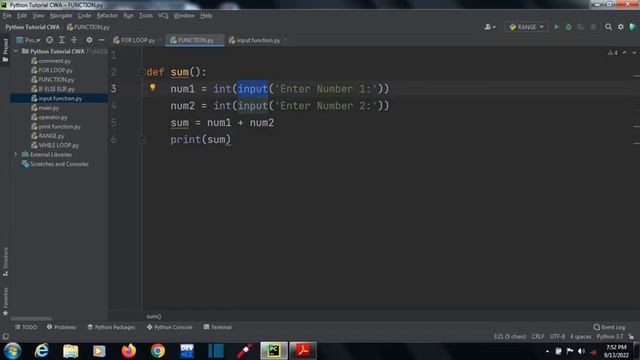
Task: Open the user account icon dropdown
Action: click(x=490, y=27)
